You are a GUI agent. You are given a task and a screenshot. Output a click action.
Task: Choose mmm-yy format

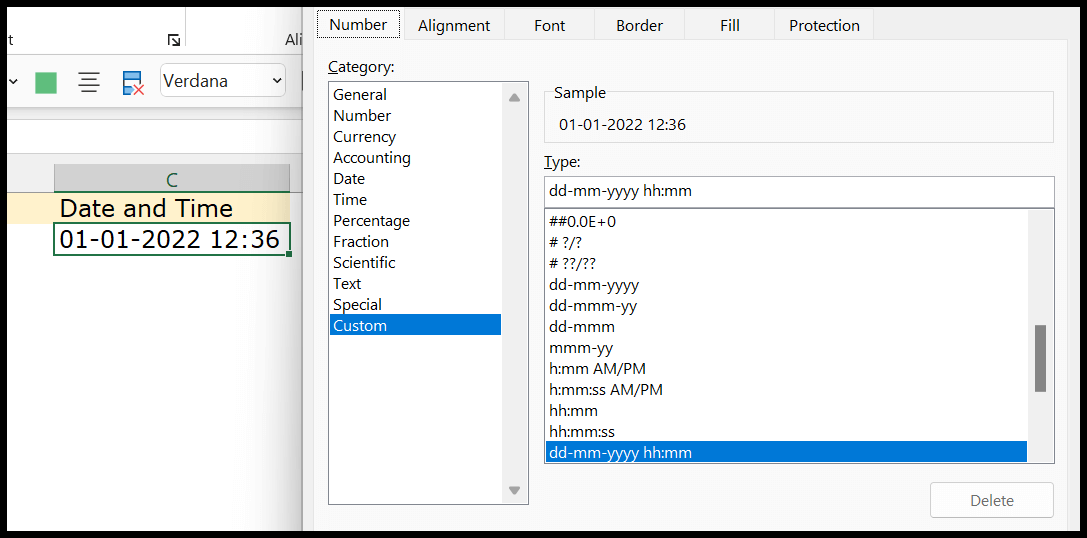[785, 347]
